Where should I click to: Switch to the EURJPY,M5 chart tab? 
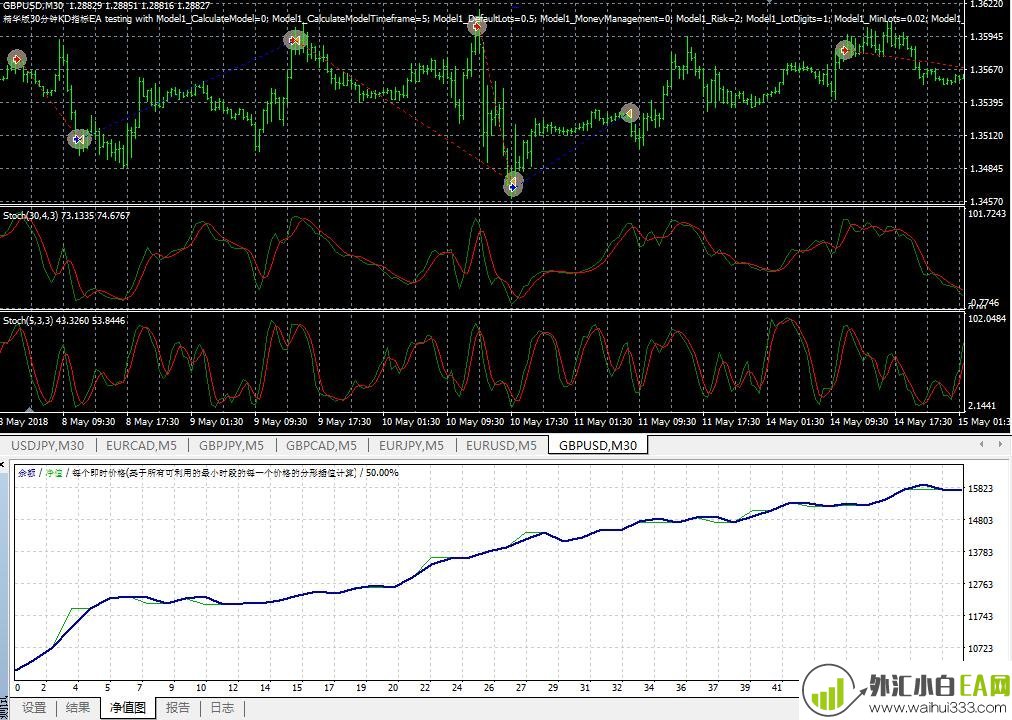click(411, 445)
